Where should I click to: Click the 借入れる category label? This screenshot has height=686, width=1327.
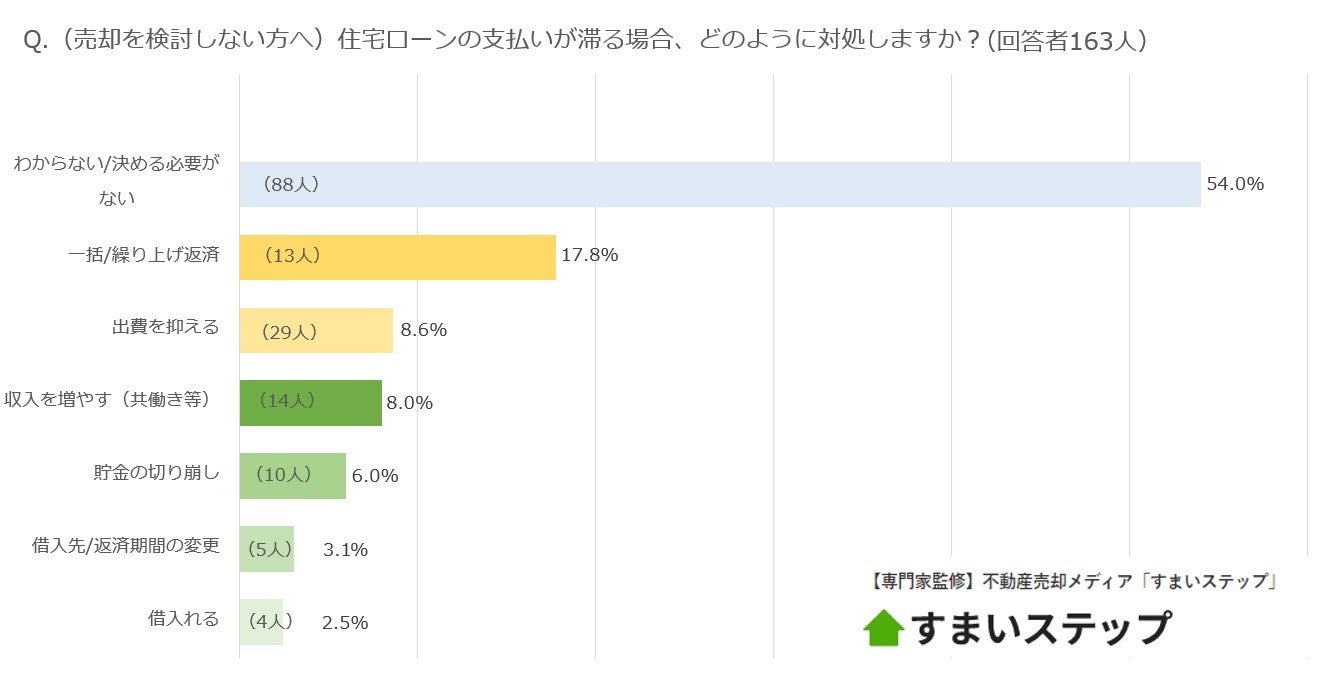click(x=183, y=619)
